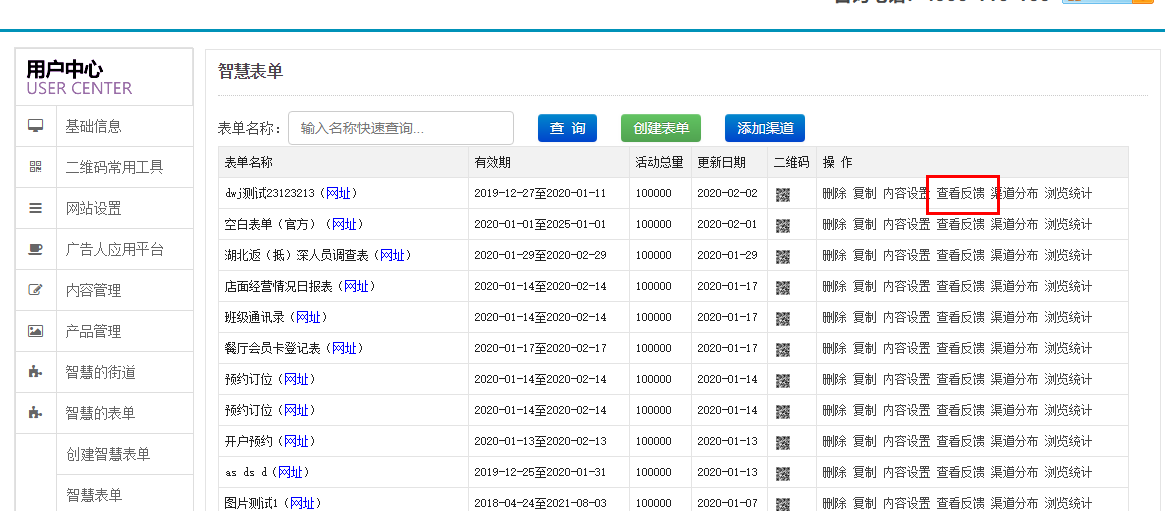The height and width of the screenshot is (511, 1165).
Task: Focus the 表单名称 search input field
Action: tap(400, 128)
